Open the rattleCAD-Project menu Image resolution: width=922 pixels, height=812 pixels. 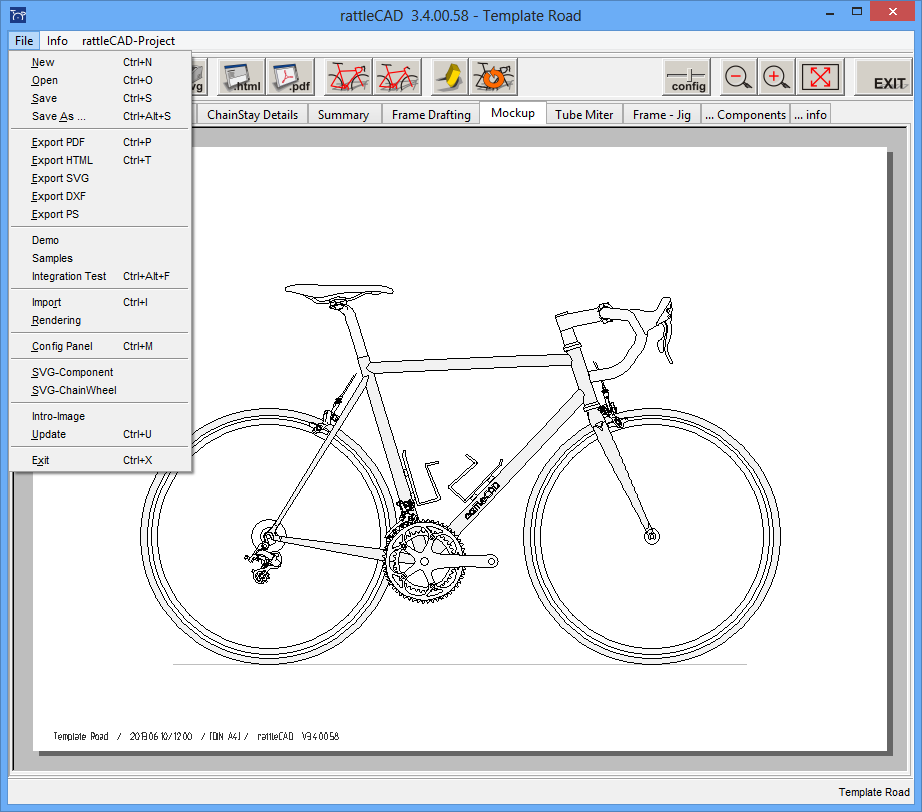pyautogui.click(x=128, y=41)
